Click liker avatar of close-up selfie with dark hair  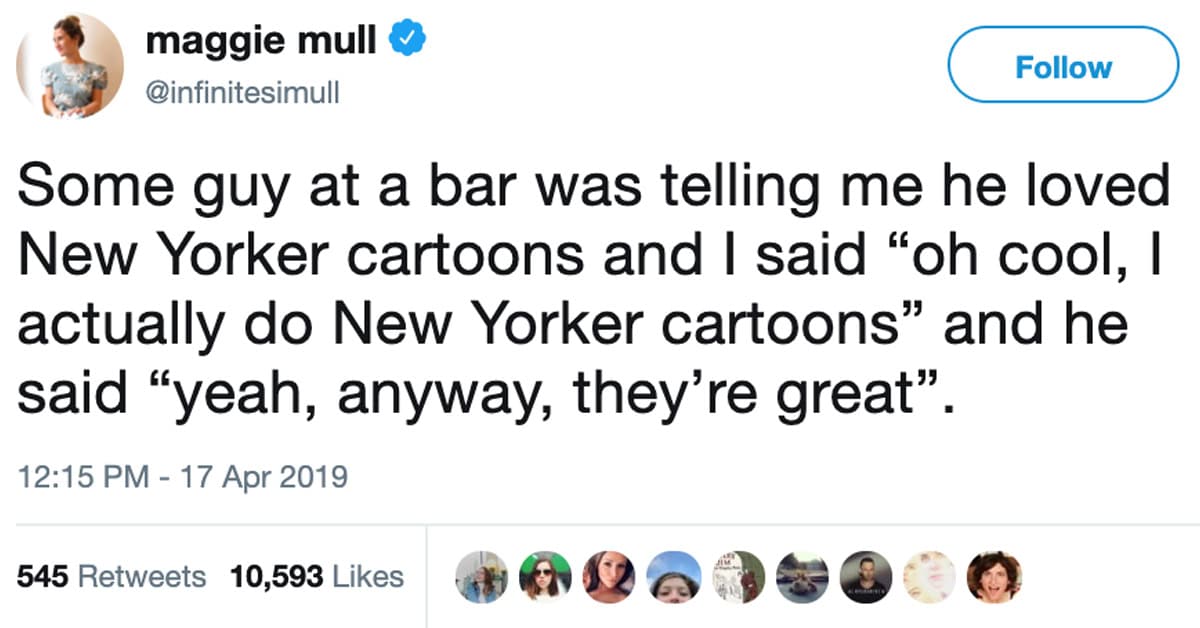tap(609, 577)
